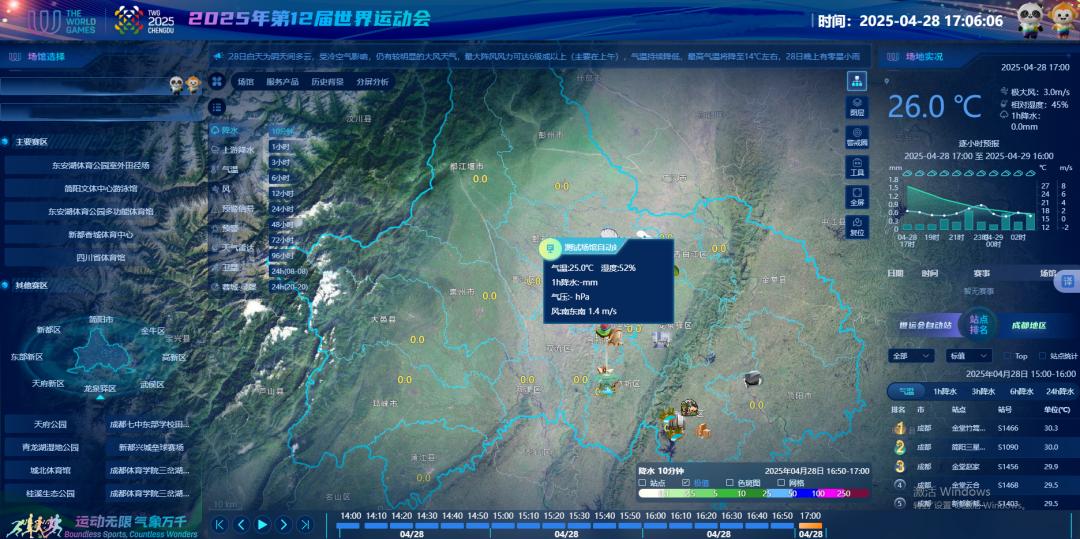Enable the 站点 checkbox in legend
This screenshot has height=539, width=1080.
pos(642,482)
